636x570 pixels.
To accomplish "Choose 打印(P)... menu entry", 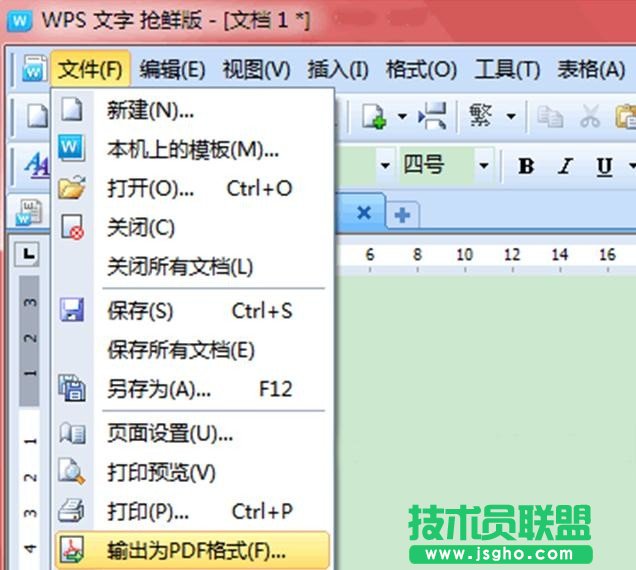I will tap(191, 511).
